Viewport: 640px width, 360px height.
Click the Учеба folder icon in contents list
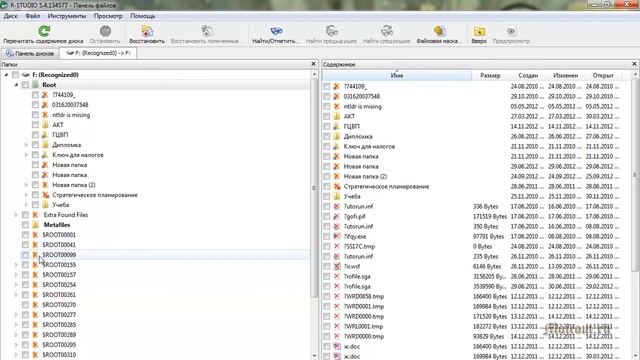click(337, 196)
